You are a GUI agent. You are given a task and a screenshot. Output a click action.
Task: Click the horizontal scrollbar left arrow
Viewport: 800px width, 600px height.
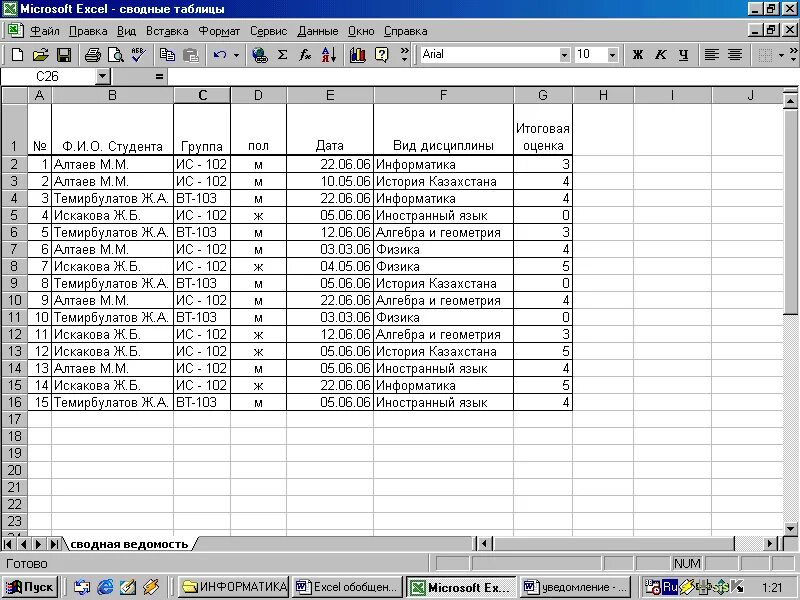484,543
